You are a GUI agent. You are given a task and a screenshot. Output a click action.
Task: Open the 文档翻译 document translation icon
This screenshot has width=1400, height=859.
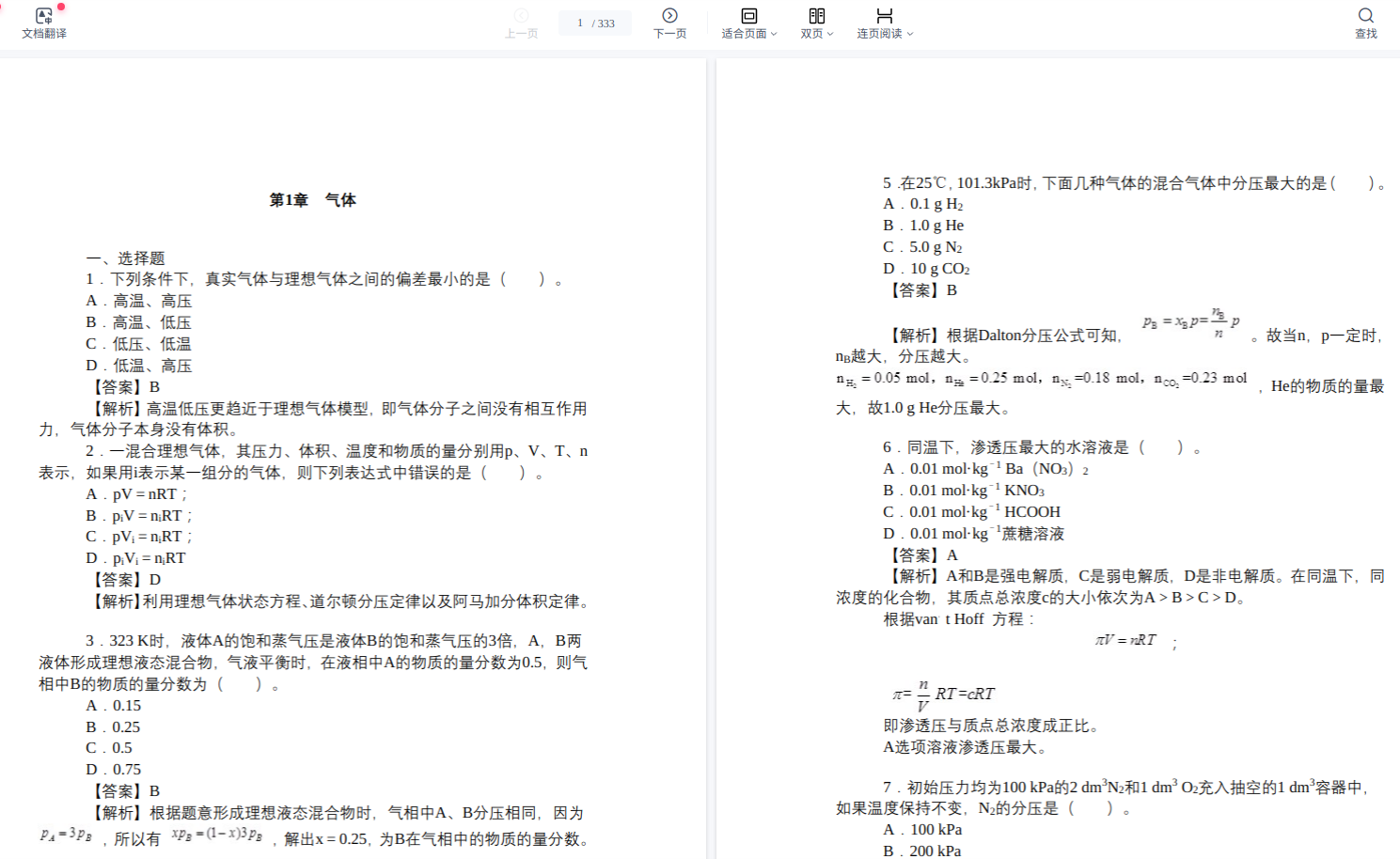pyautogui.click(x=43, y=16)
